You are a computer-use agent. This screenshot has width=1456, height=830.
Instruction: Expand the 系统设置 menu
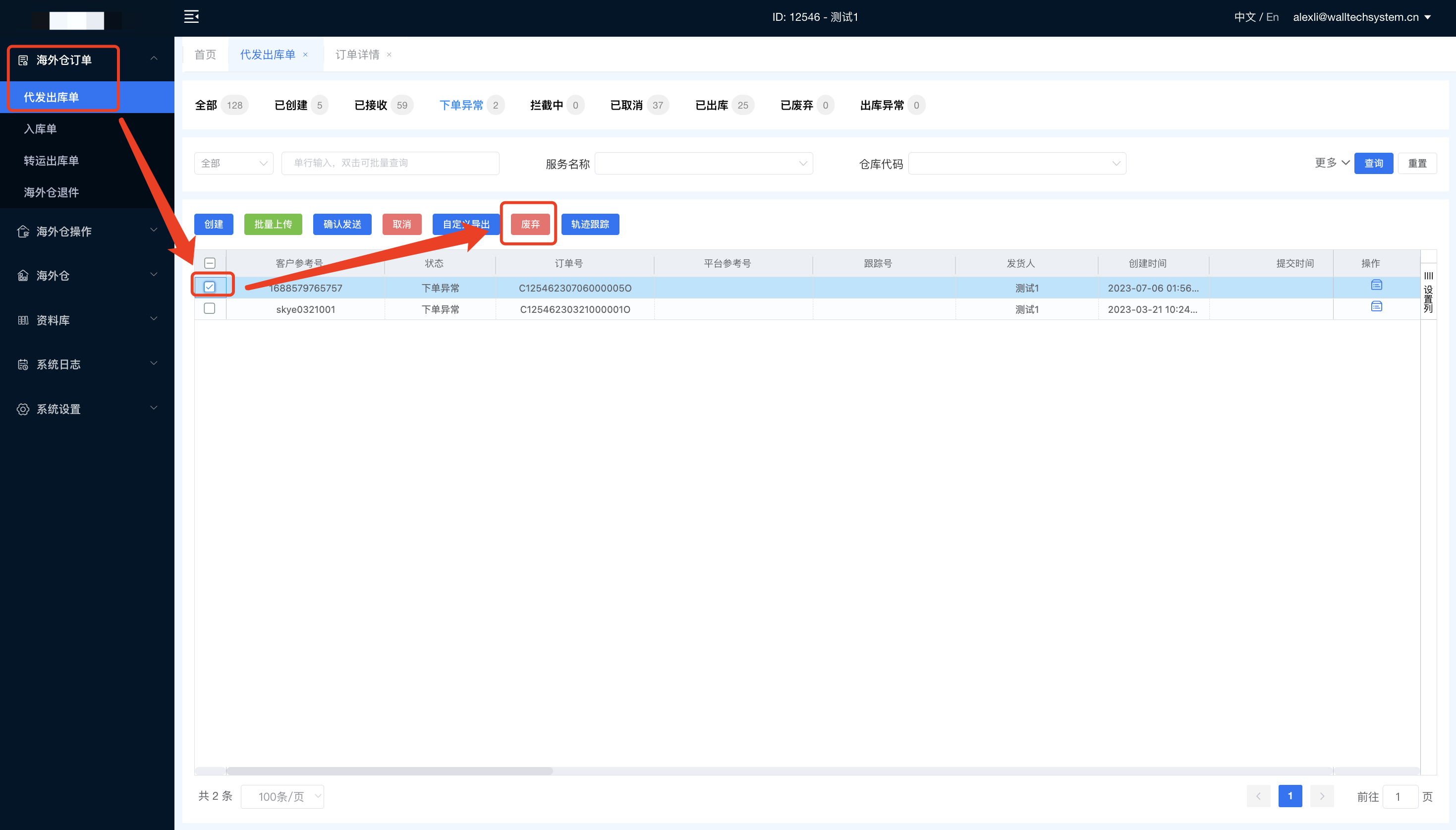pyautogui.click(x=154, y=408)
